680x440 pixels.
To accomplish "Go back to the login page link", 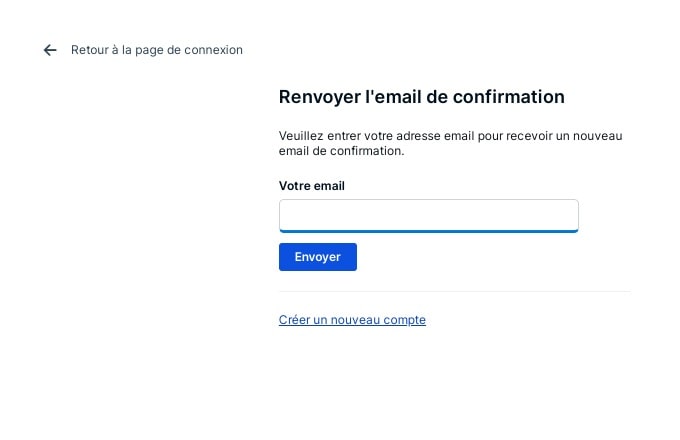I will 156,50.
